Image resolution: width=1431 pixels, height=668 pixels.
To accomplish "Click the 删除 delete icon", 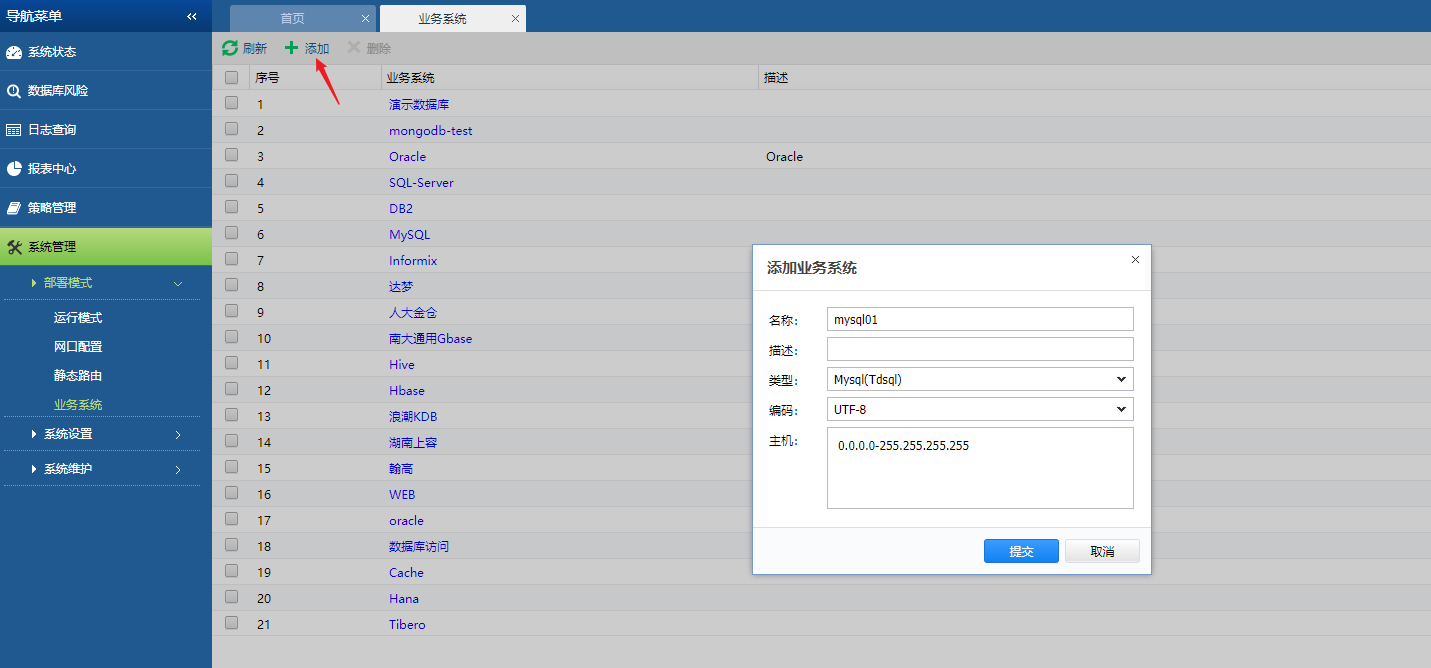I will point(352,47).
